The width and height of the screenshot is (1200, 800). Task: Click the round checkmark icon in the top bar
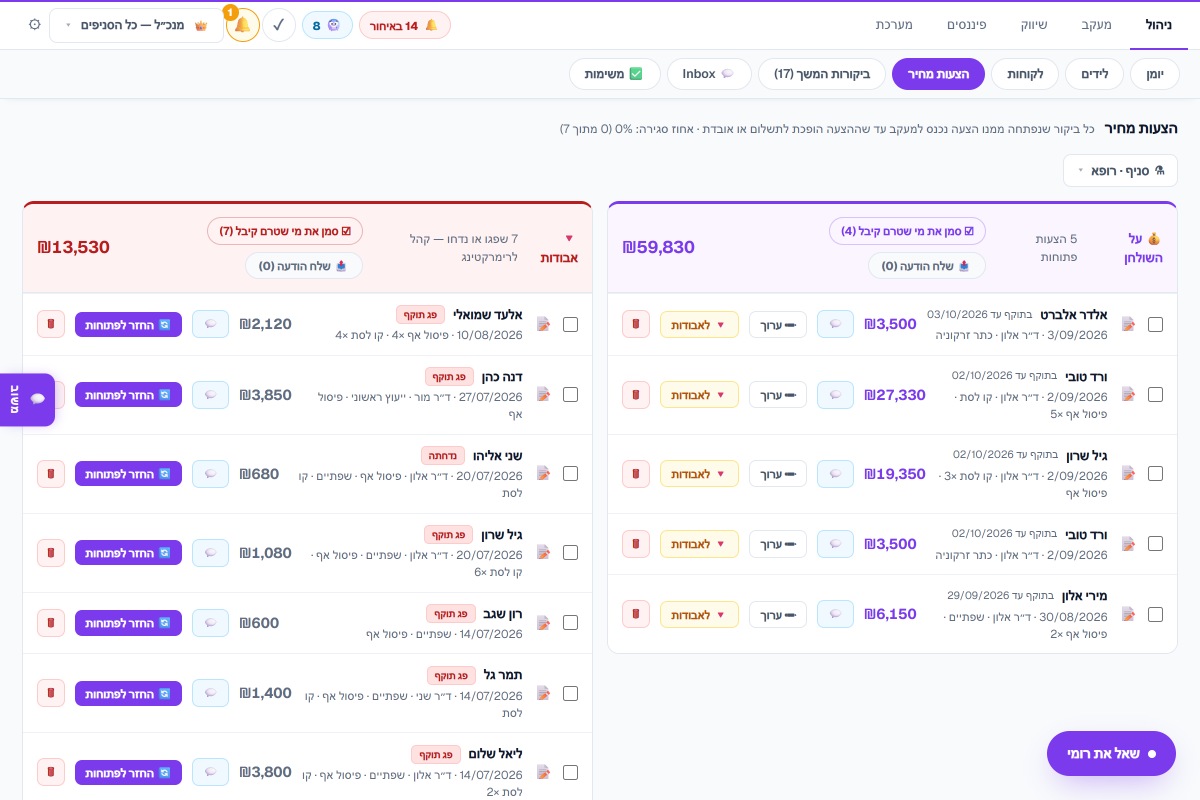279,25
